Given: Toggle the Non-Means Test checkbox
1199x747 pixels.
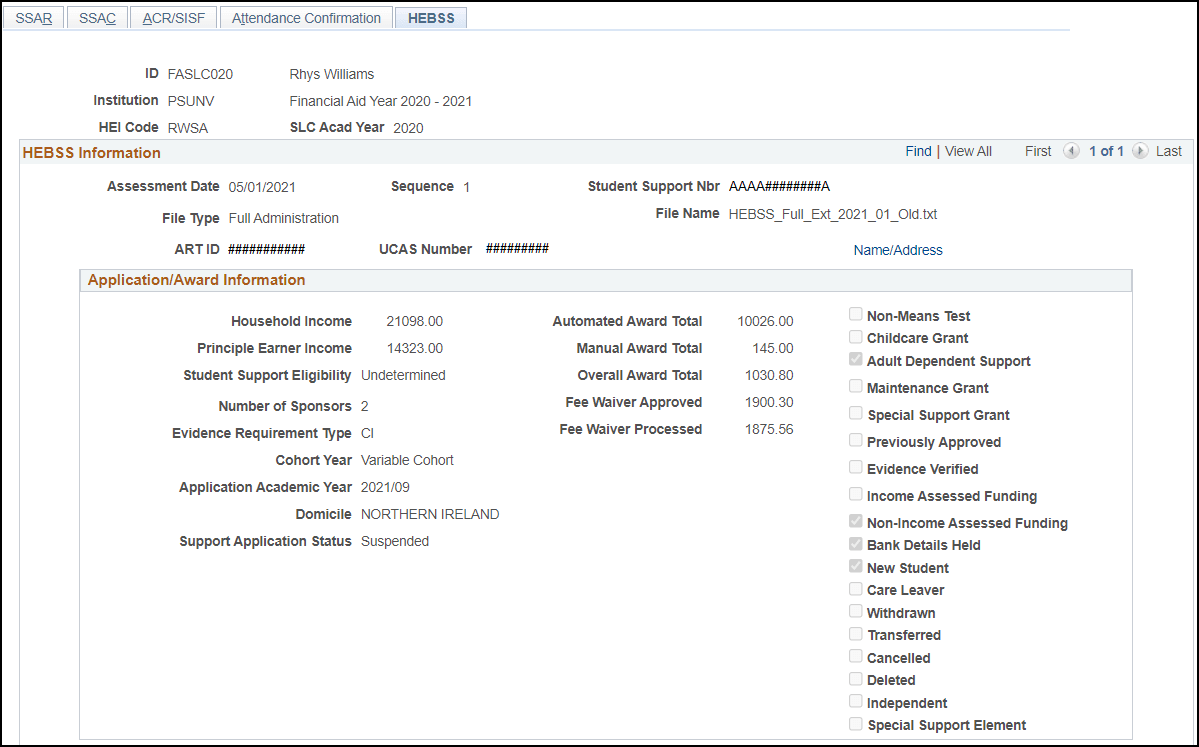Looking at the screenshot, I should point(856,314).
